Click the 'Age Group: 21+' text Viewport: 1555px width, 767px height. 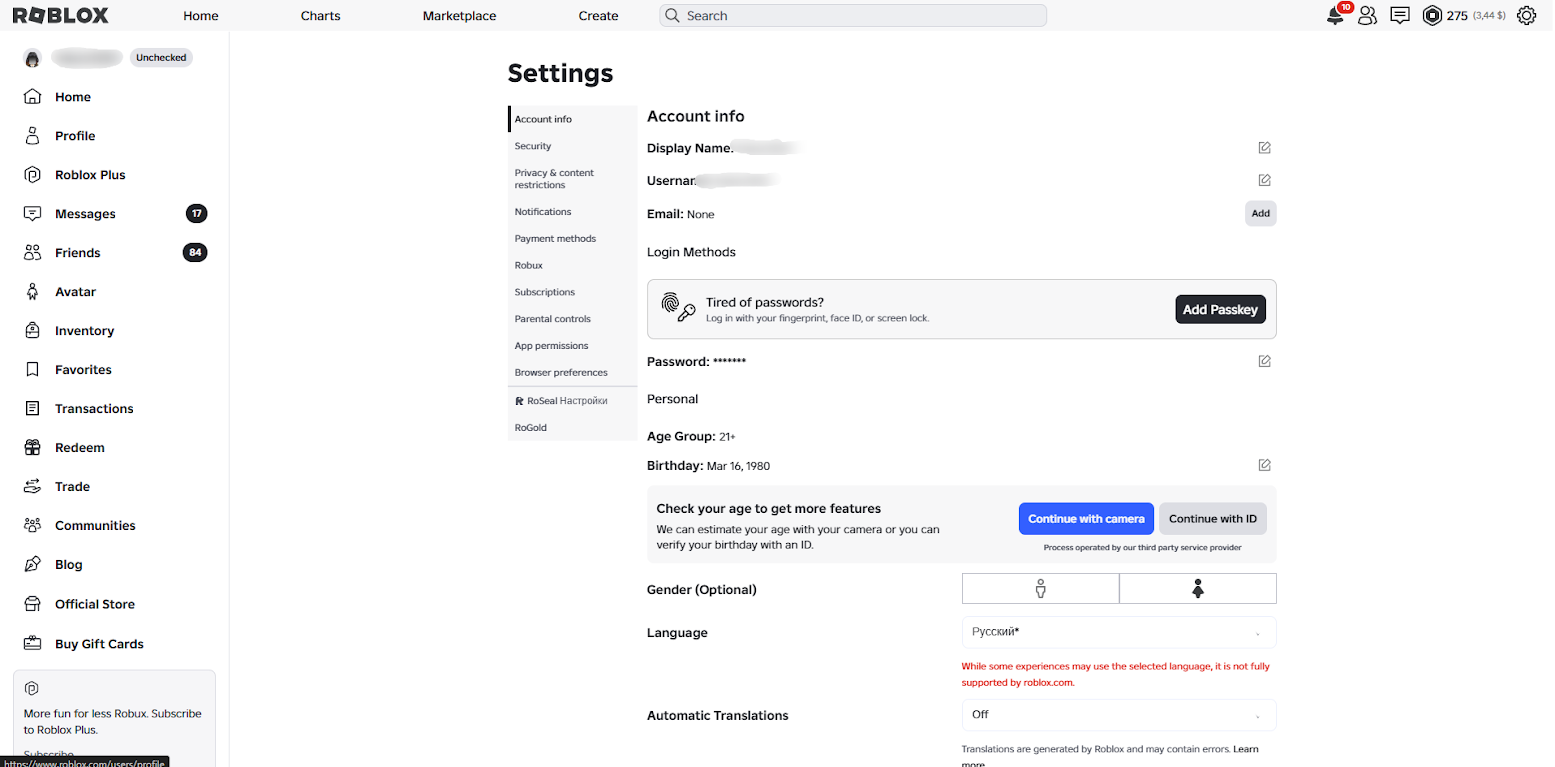coord(691,437)
